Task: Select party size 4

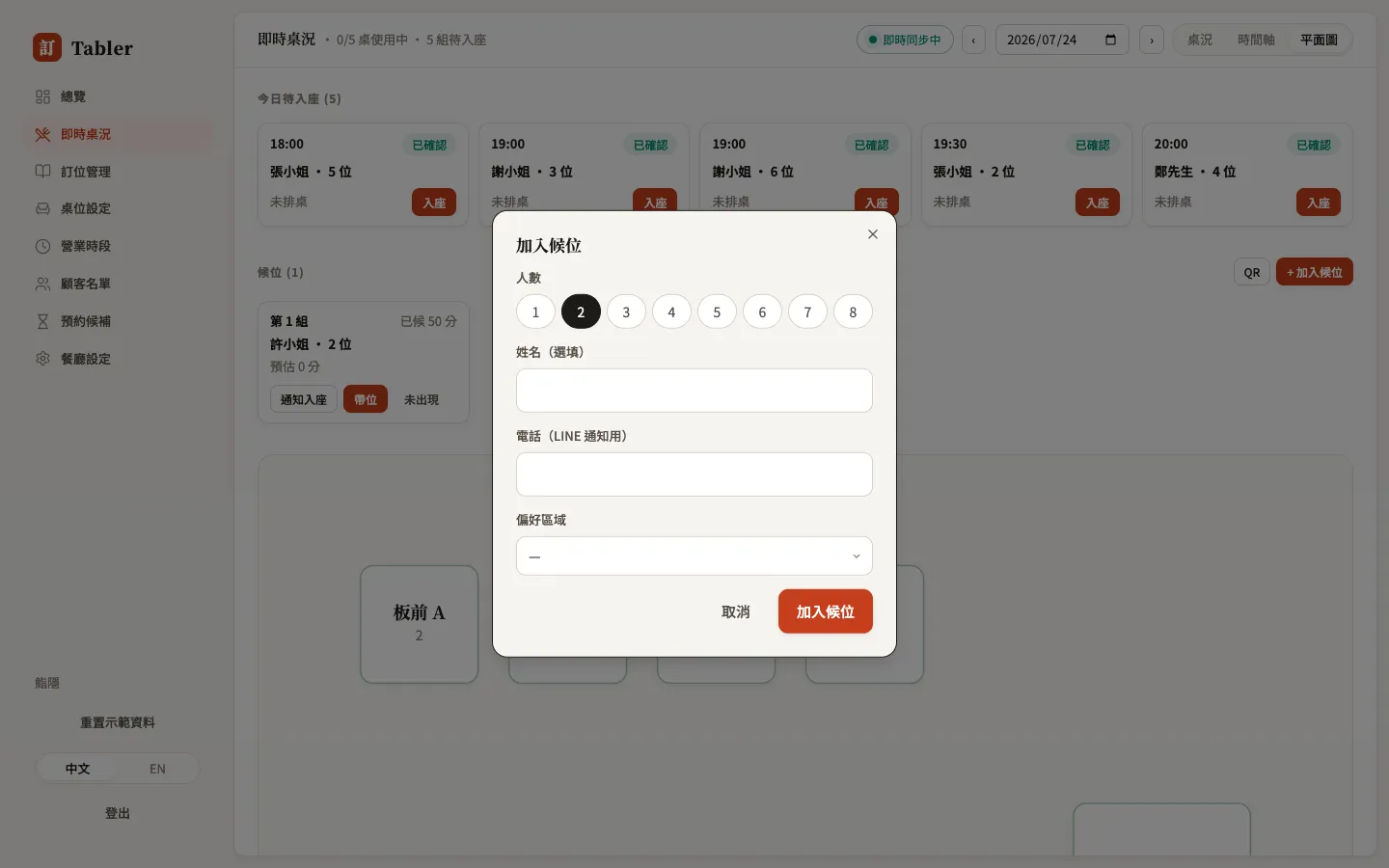Action: click(x=671, y=312)
